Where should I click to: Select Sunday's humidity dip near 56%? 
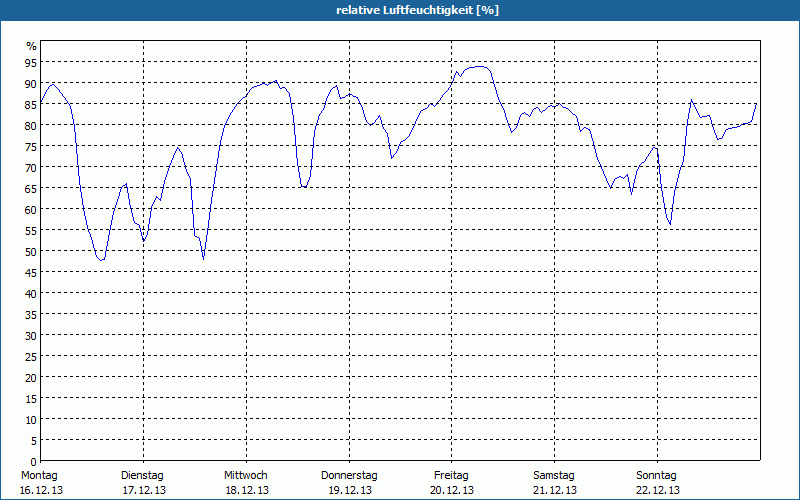click(x=670, y=225)
